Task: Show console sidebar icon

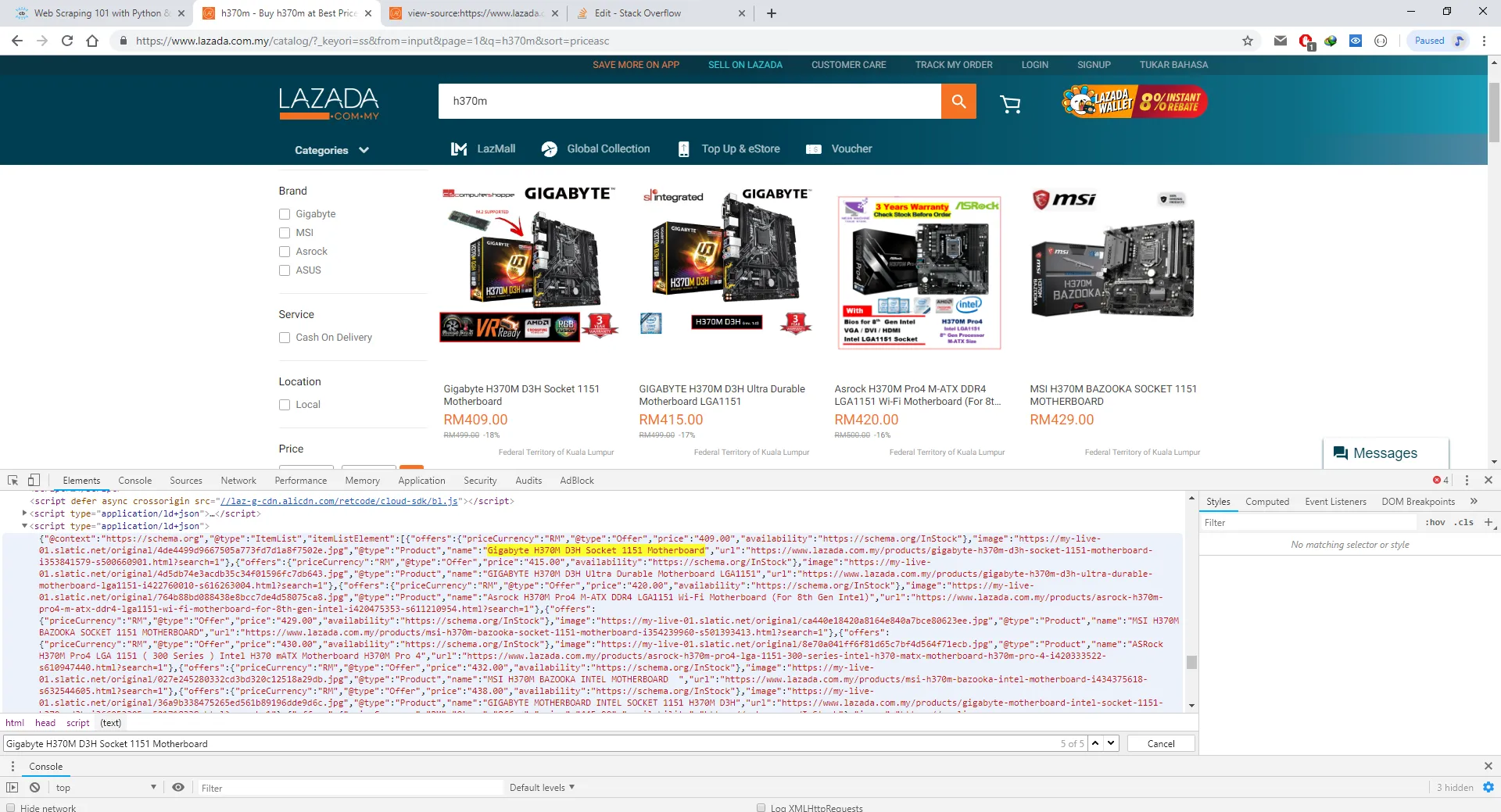Action: tap(12, 787)
